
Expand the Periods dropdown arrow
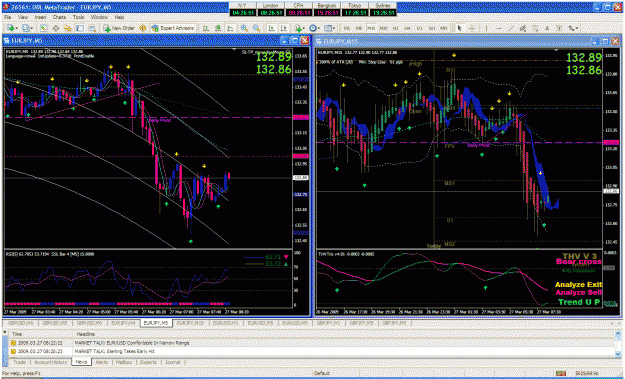[x=319, y=28]
